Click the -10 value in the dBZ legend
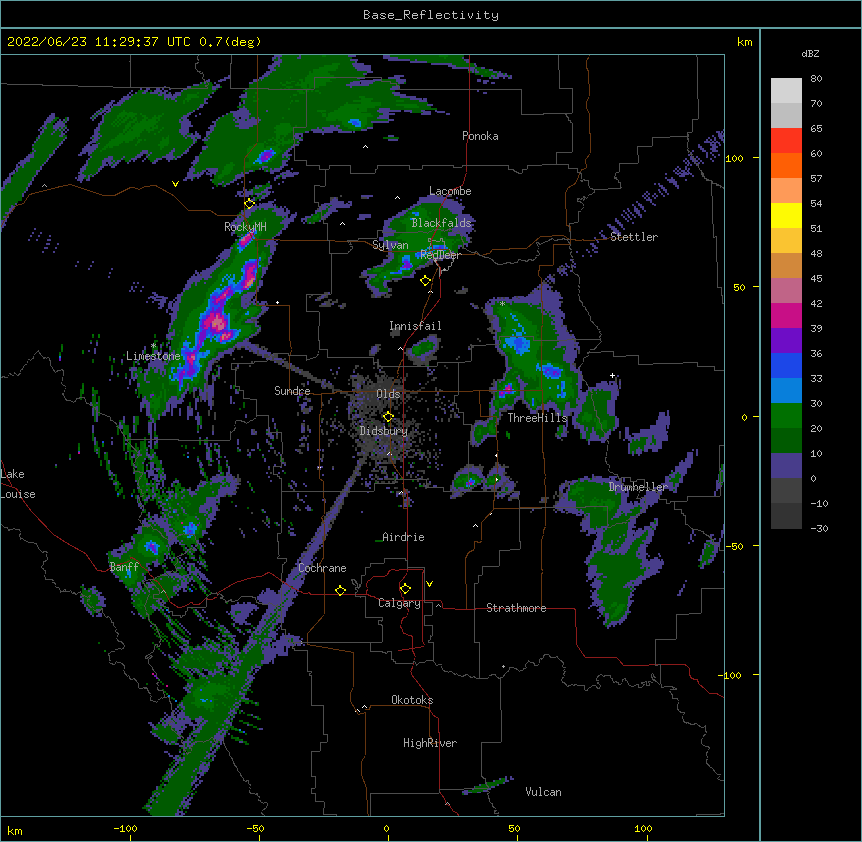This screenshot has width=862, height=842. point(819,503)
